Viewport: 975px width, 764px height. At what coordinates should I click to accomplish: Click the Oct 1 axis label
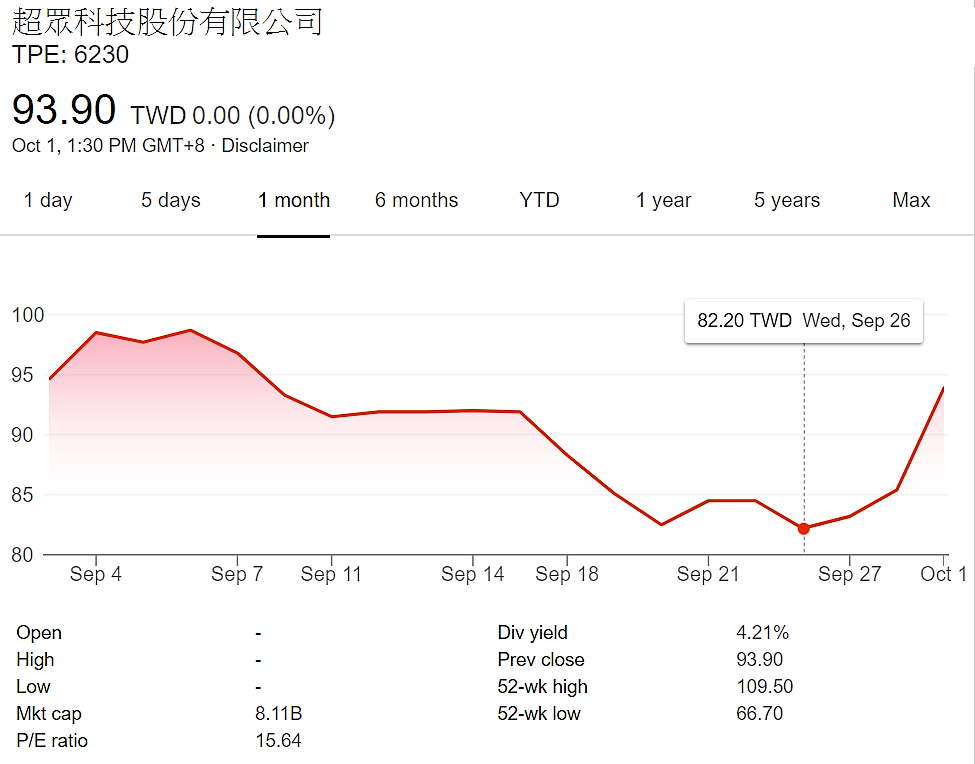click(x=943, y=574)
